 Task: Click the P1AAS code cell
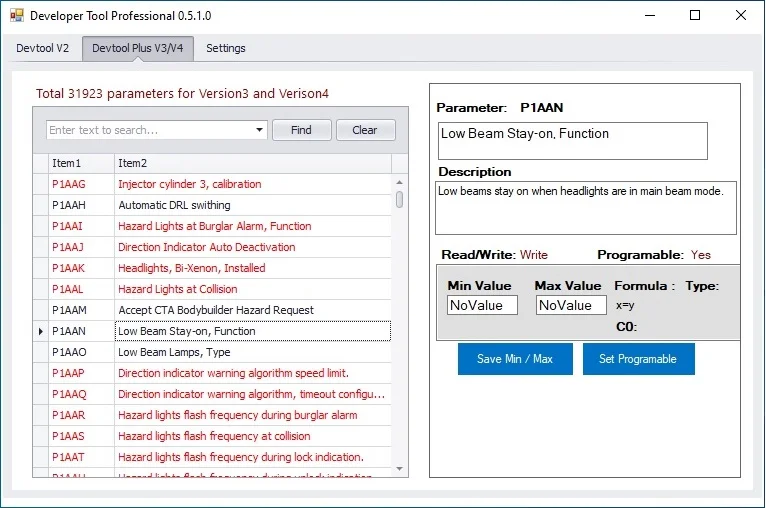click(x=82, y=436)
